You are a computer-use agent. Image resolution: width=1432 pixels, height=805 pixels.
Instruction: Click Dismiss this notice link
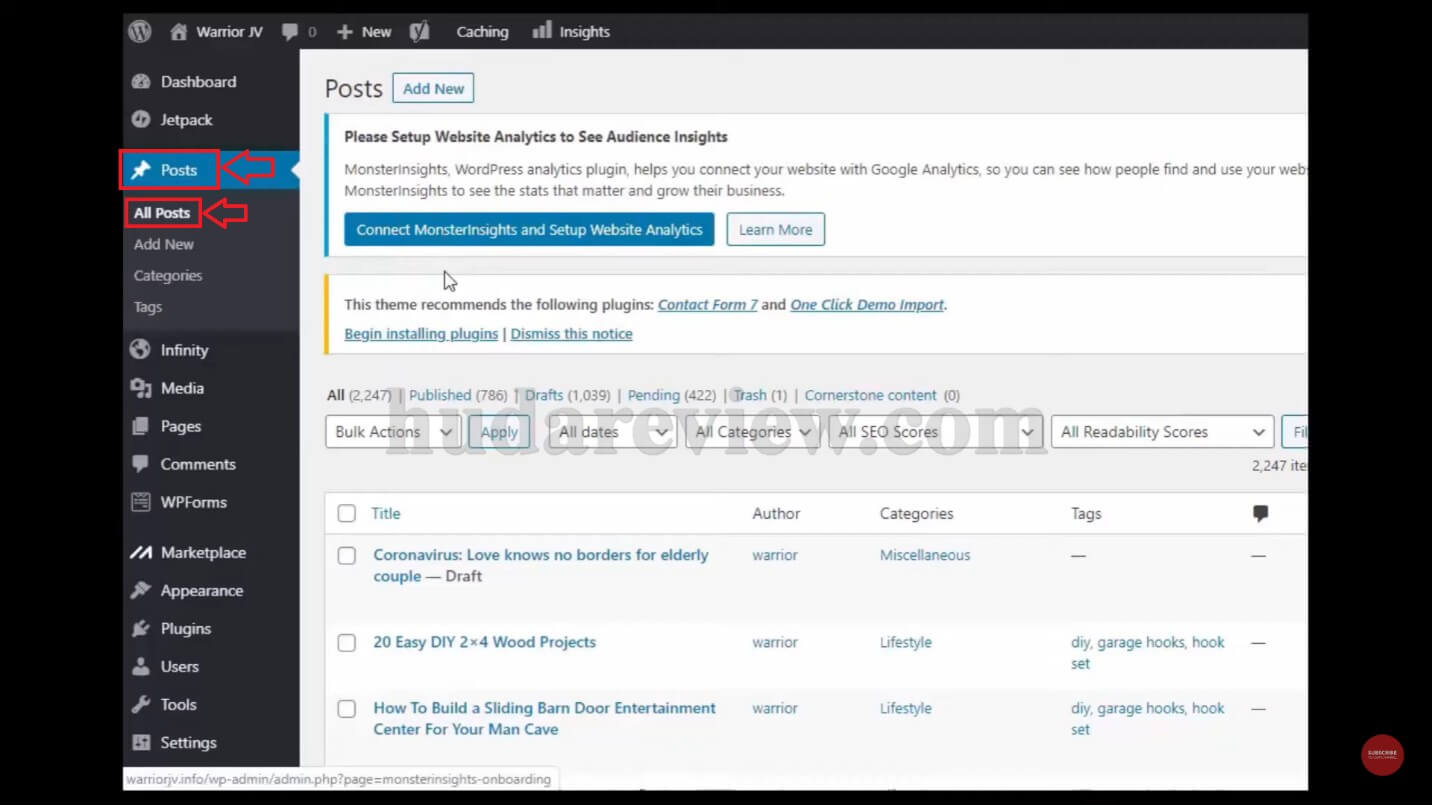coord(571,334)
